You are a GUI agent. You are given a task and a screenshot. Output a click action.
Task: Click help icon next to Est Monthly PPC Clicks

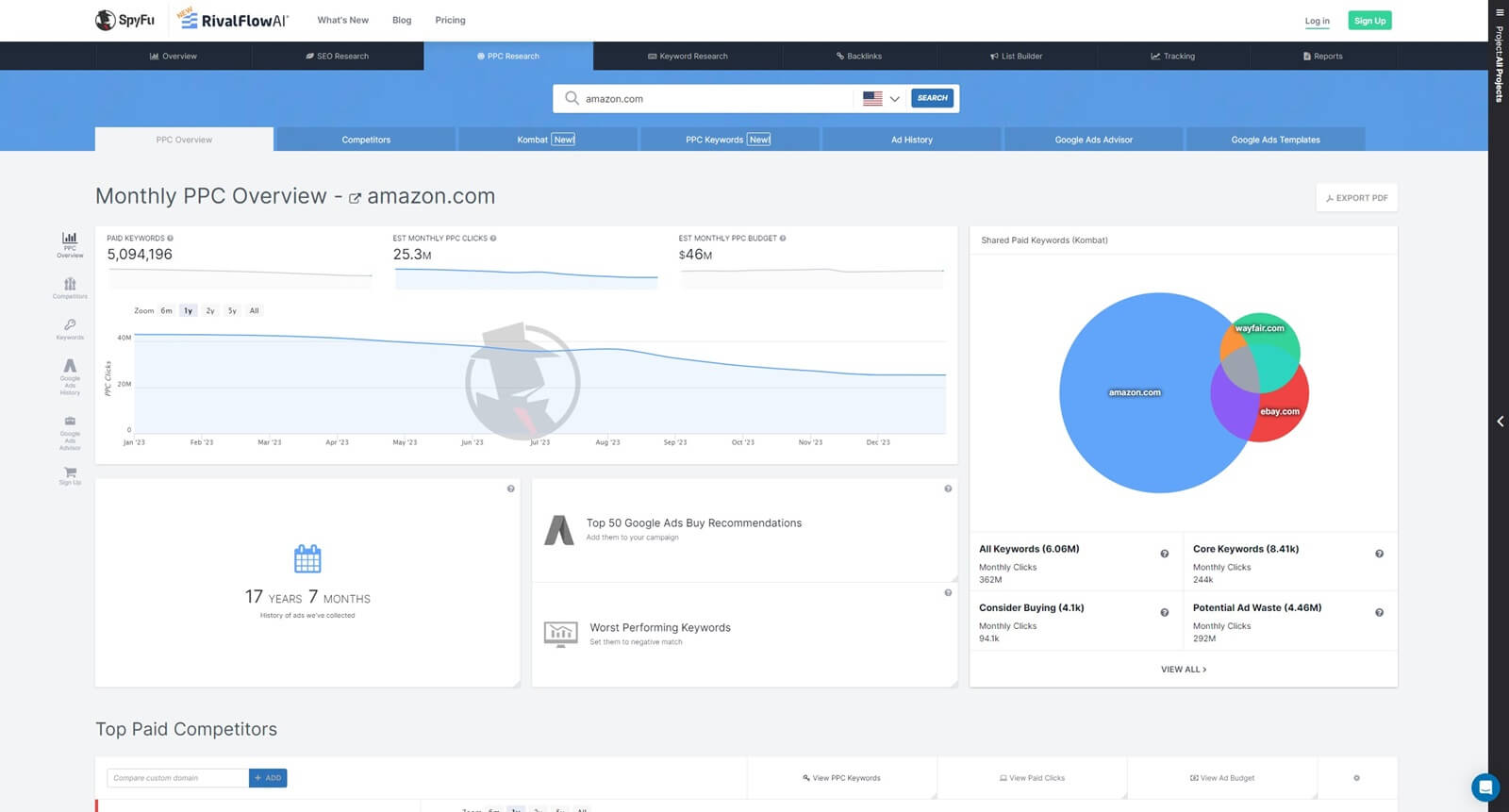(493, 238)
